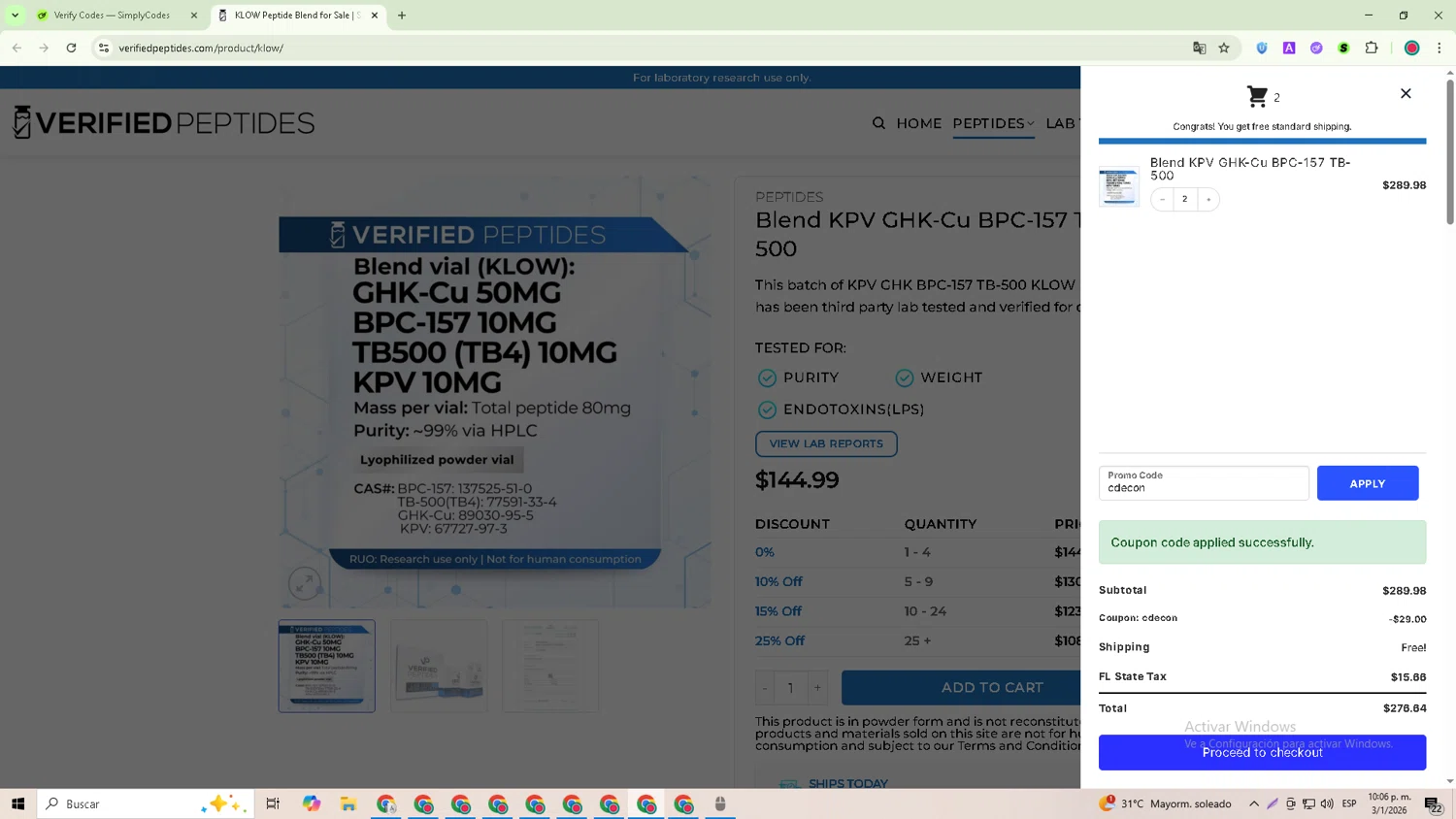Viewport: 1456px width, 819px height.
Task: Go forward in the browser
Action: tap(44, 48)
